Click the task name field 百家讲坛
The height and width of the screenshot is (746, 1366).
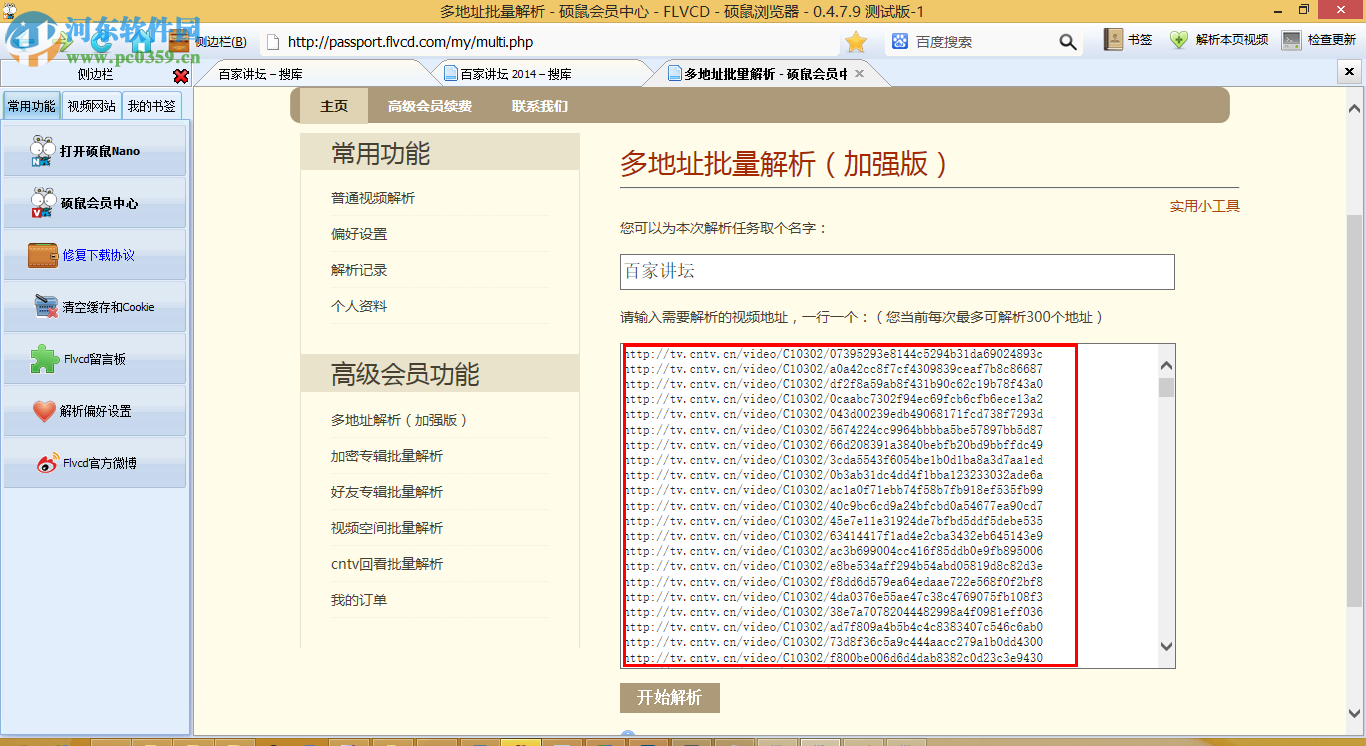coord(897,272)
